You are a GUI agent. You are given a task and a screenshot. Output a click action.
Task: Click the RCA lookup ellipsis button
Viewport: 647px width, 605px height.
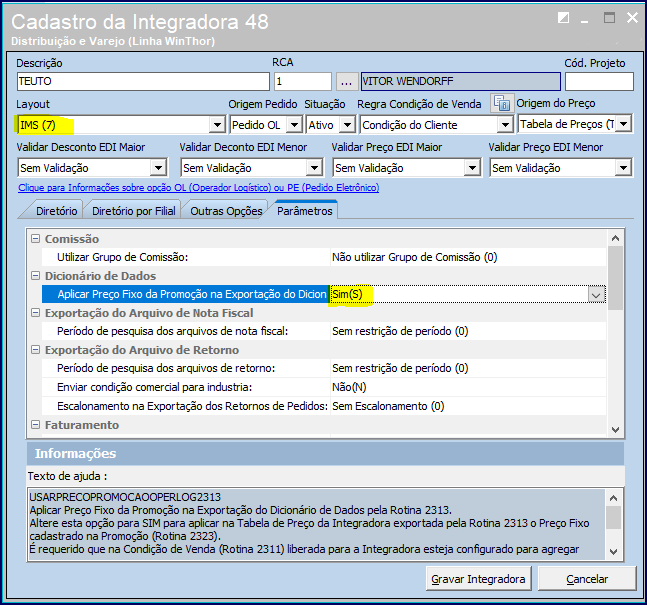click(x=346, y=81)
